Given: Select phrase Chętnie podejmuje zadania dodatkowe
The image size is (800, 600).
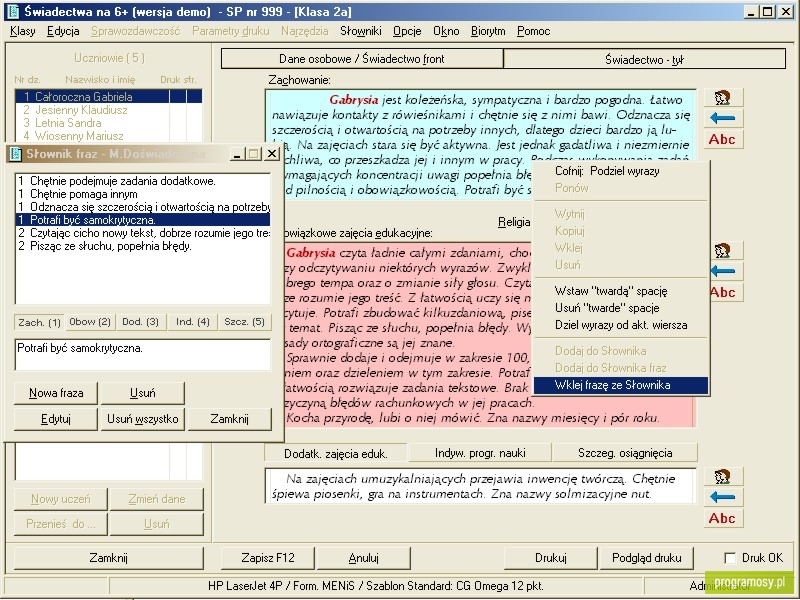Looking at the screenshot, I should [142, 181].
